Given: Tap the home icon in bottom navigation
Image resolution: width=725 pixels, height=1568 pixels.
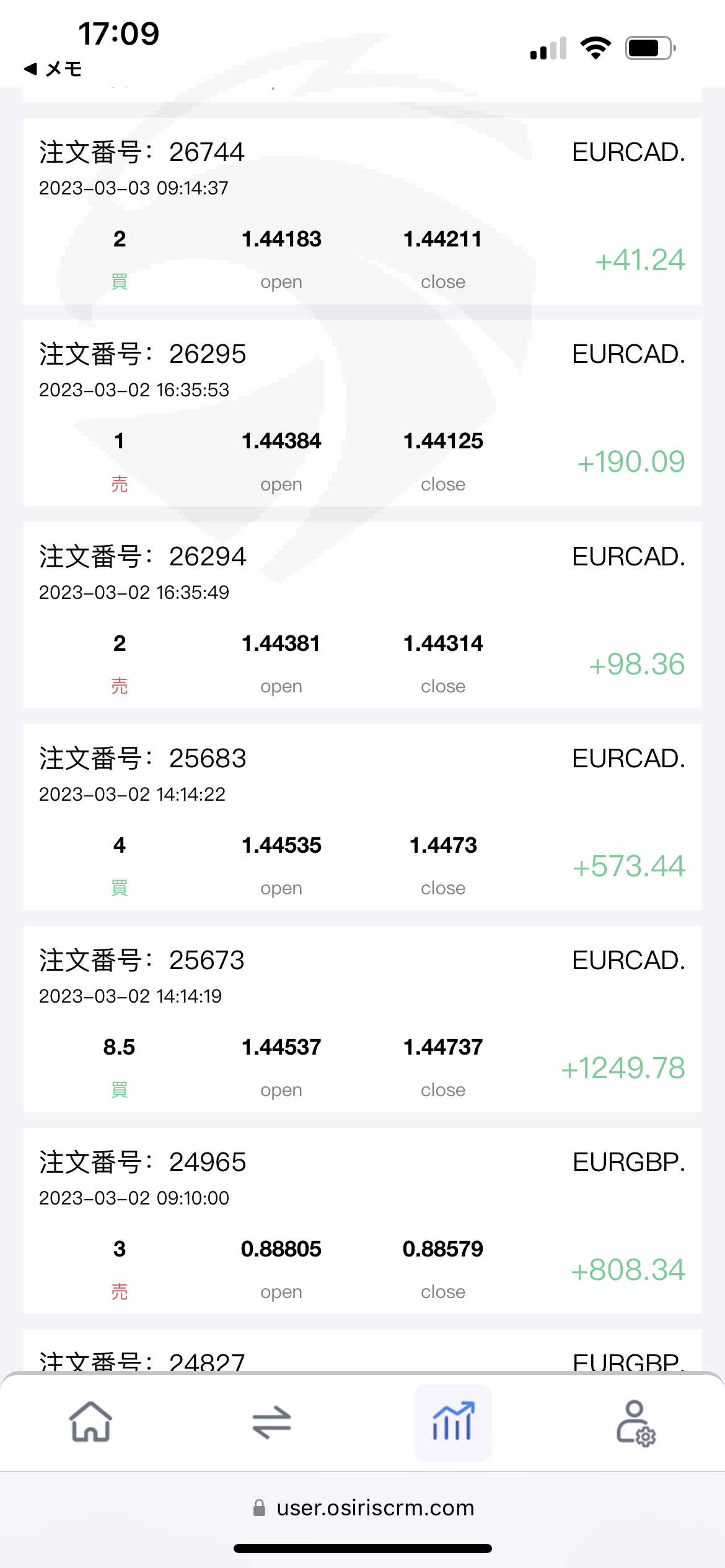Looking at the screenshot, I should (90, 1422).
